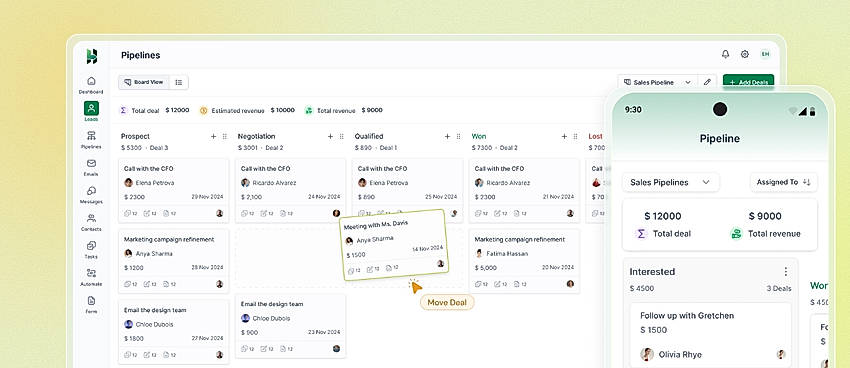
Task: Open Ricardo Alvarez's $2300 Won card
Action: coord(524,190)
